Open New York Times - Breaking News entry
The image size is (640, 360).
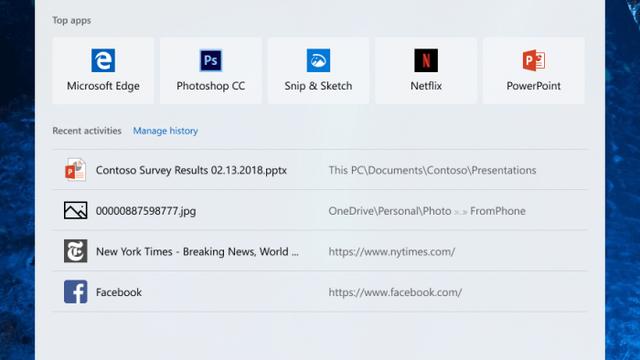(197, 251)
